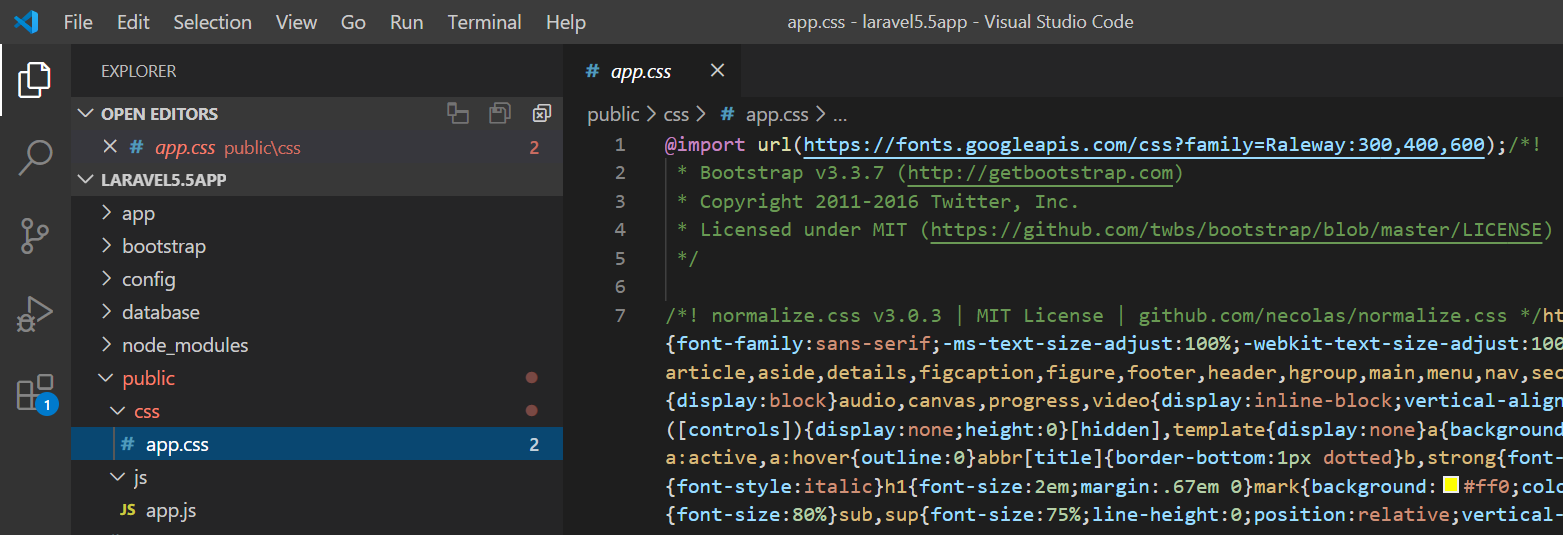Follow the github.com/twbs/bootstrap LICENSE link

pos(1236,230)
